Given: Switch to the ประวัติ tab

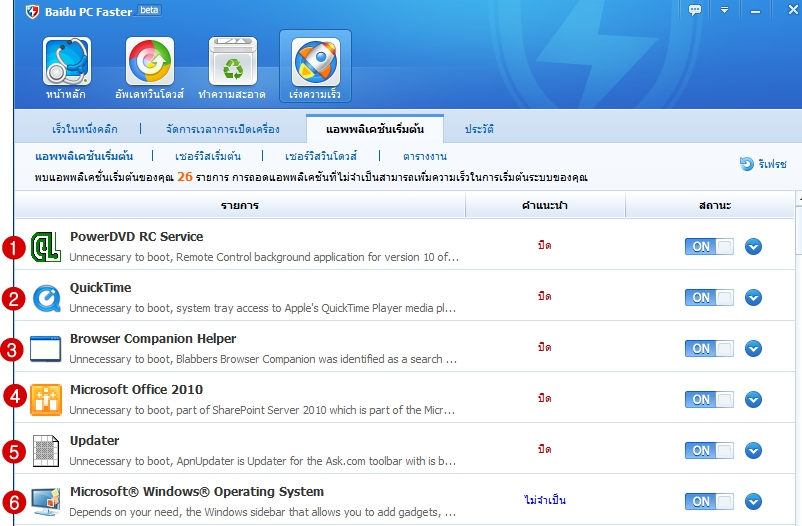Looking at the screenshot, I should 479,129.
